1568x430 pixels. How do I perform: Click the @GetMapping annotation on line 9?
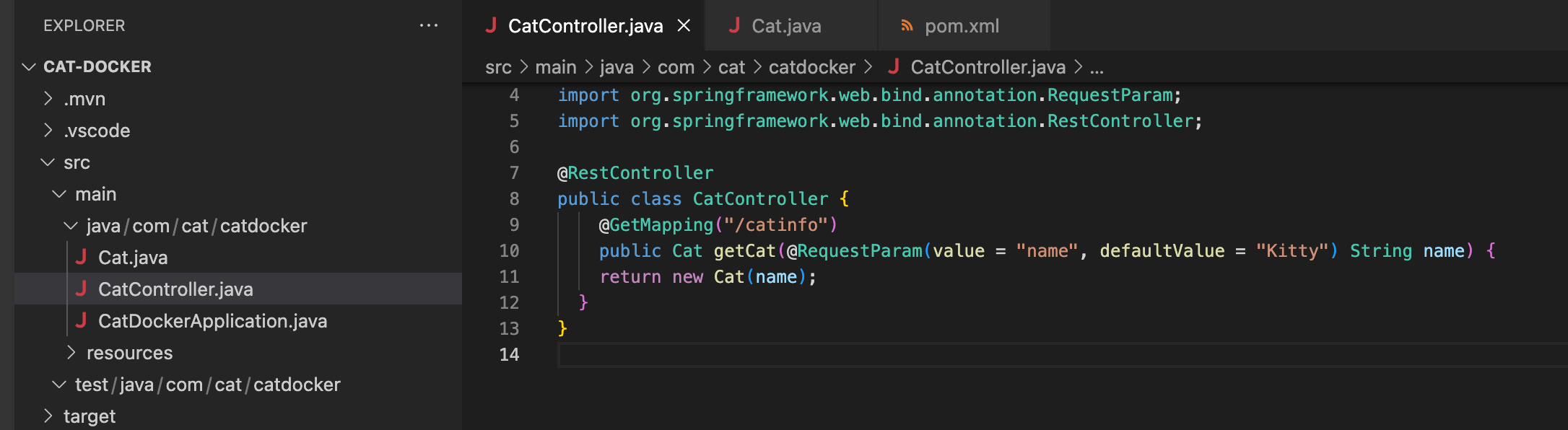pos(656,224)
